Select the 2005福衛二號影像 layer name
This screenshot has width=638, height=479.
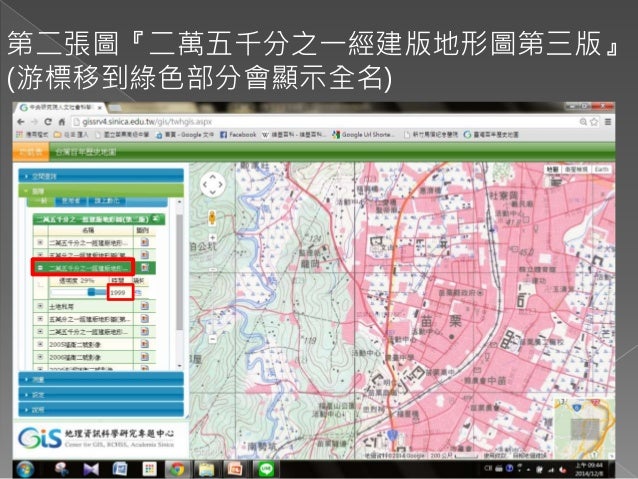click(75, 344)
